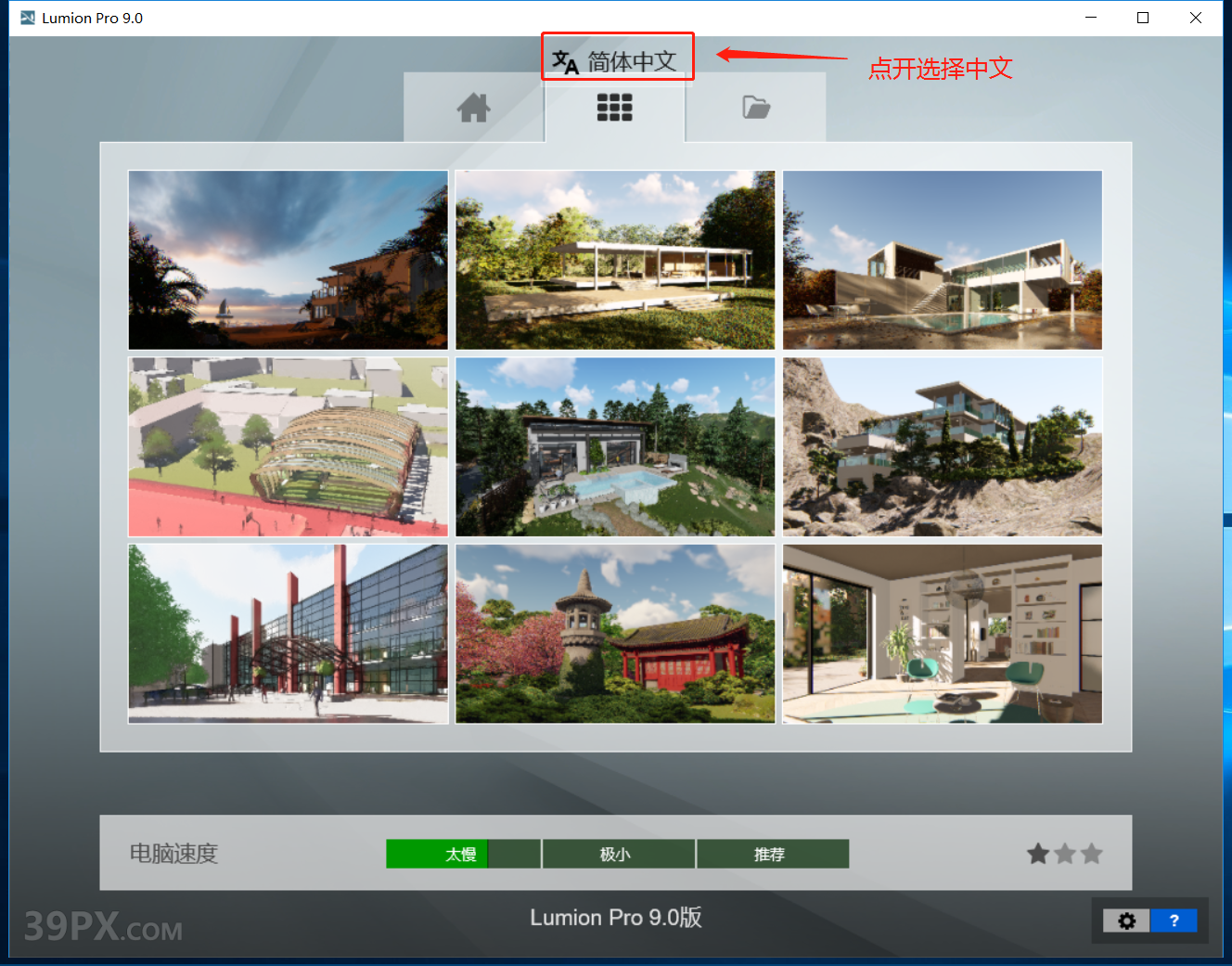1232x966 pixels.
Task: Select the example projects grid icon tab
Action: click(x=615, y=107)
